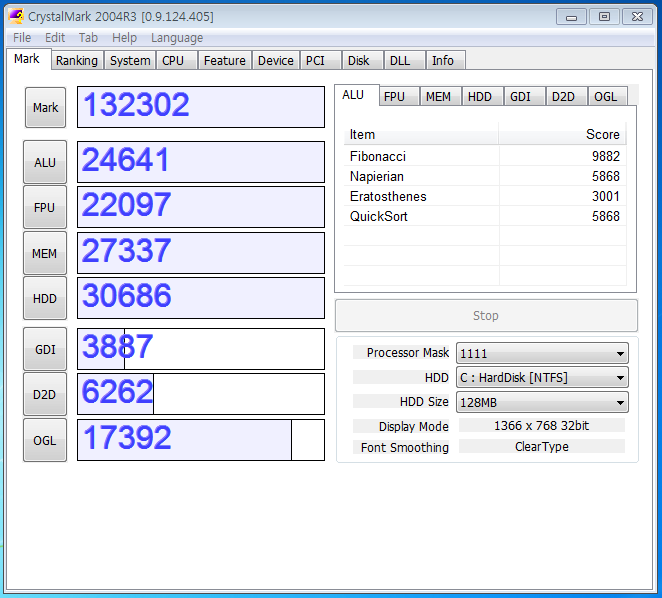Maximize the CrystalMark window

pyautogui.click(x=604, y=17)
